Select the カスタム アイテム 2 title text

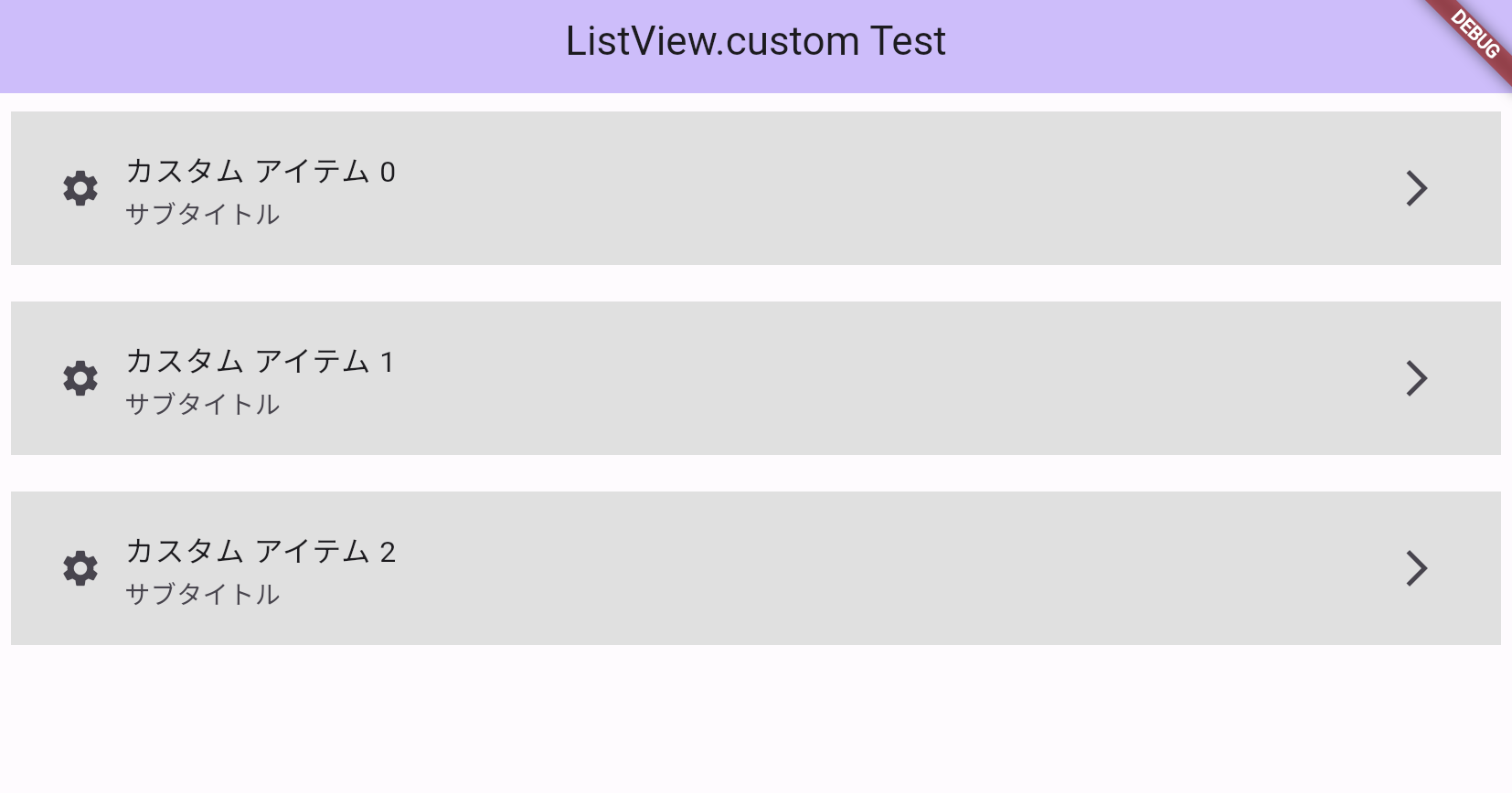tap(260, 552)
